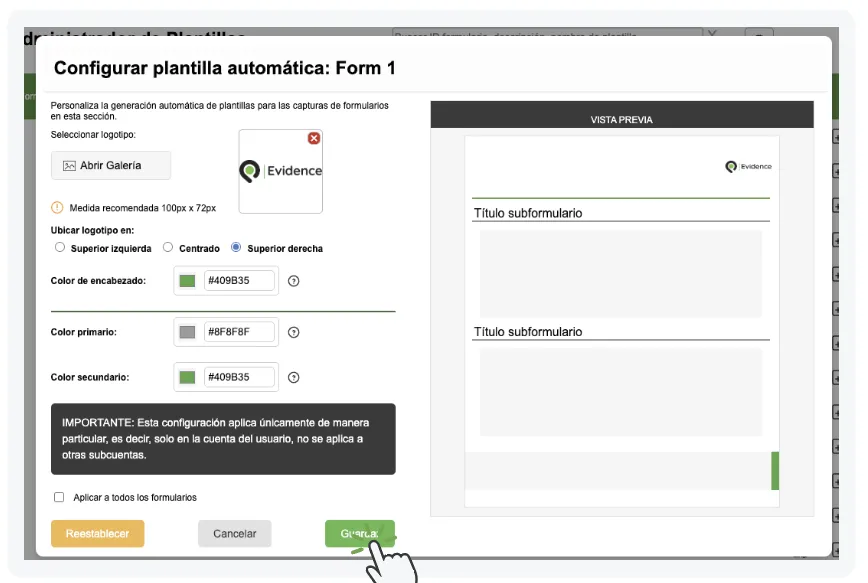Click the IMPORTANTE notice text
This screenshot has width=868, height=583.
pos(215,439)
